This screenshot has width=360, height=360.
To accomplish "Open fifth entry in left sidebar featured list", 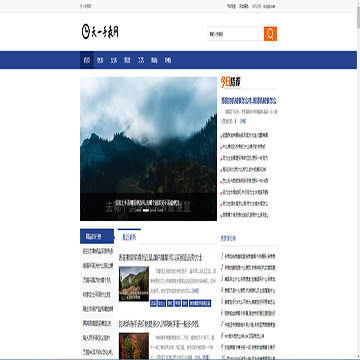I will (x=98, y=309).
